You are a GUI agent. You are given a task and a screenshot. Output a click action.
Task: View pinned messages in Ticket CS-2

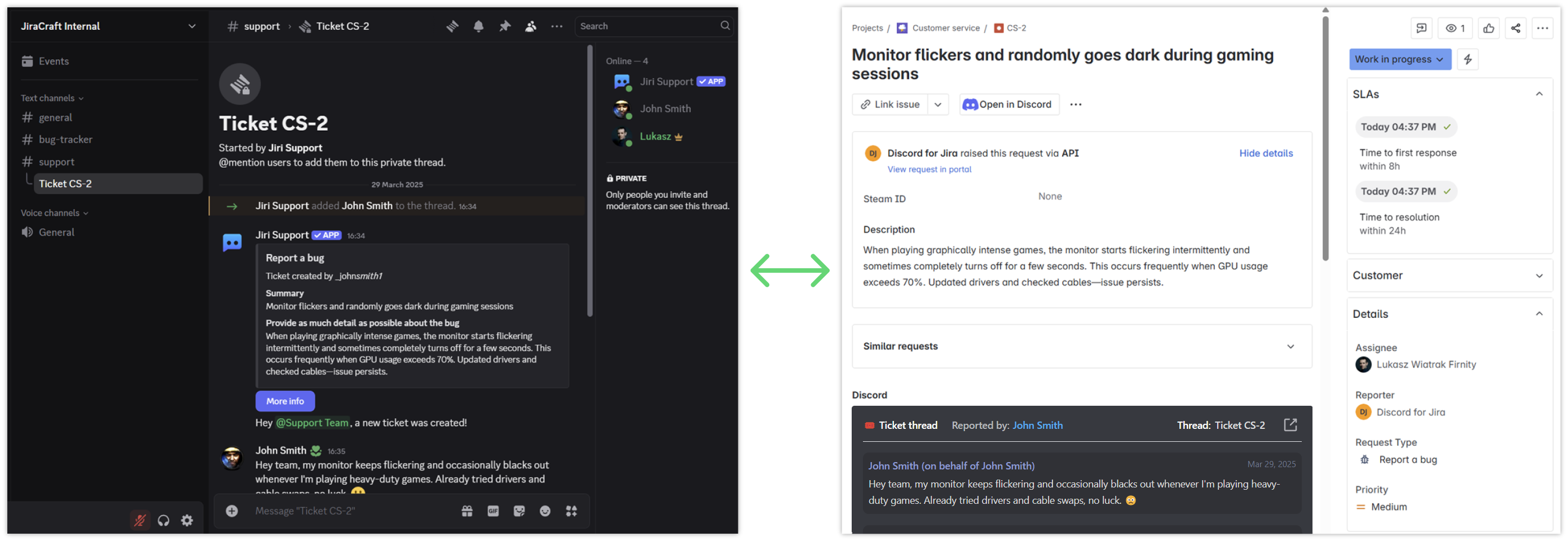pyautogui.click(x=505, y=26)
